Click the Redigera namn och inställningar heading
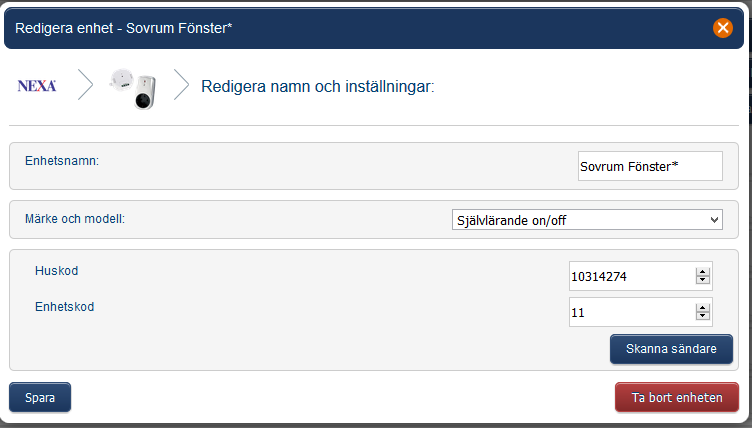752x428 pixels. click(x=318, y=87)
